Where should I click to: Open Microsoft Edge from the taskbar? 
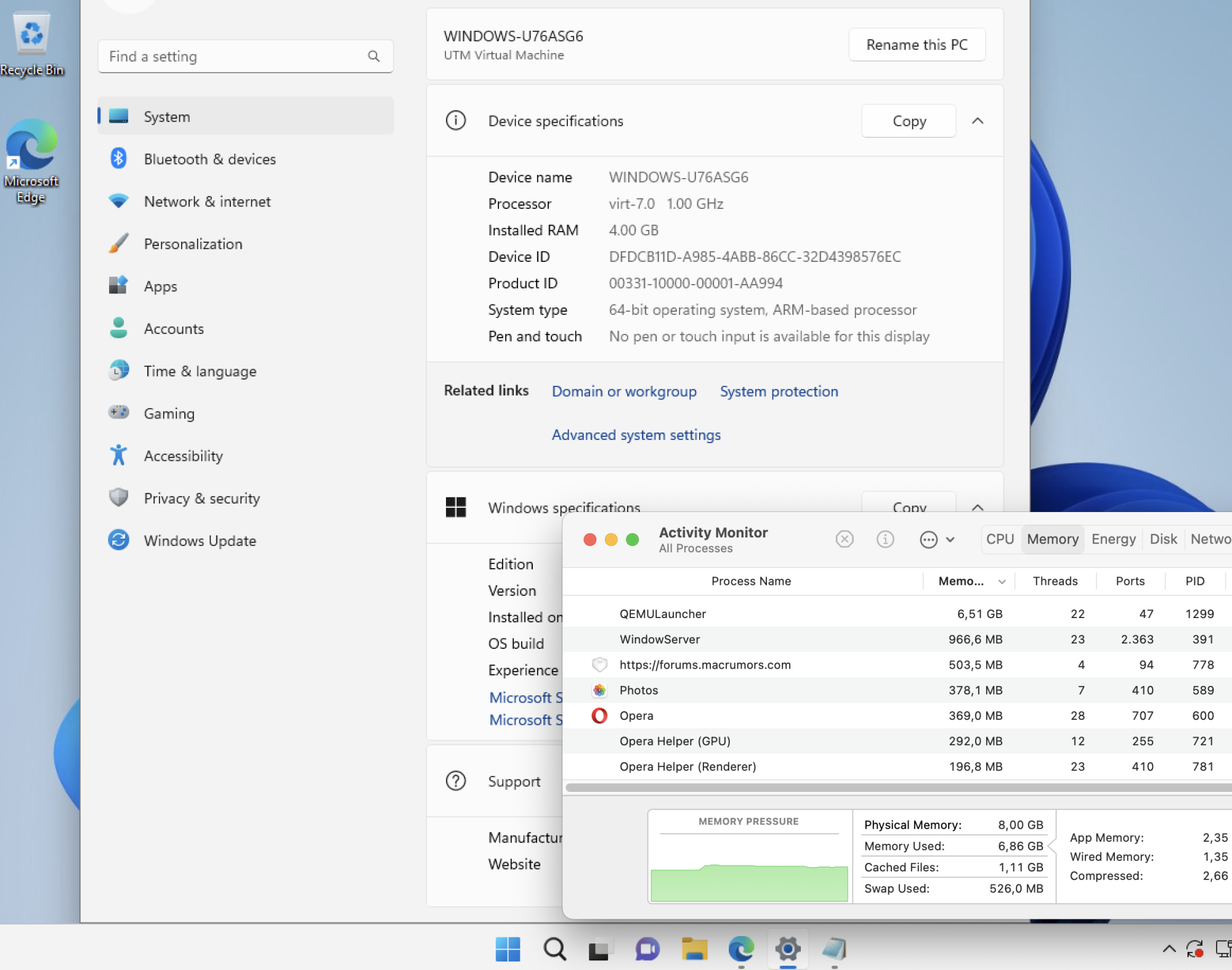coord(740,948)
